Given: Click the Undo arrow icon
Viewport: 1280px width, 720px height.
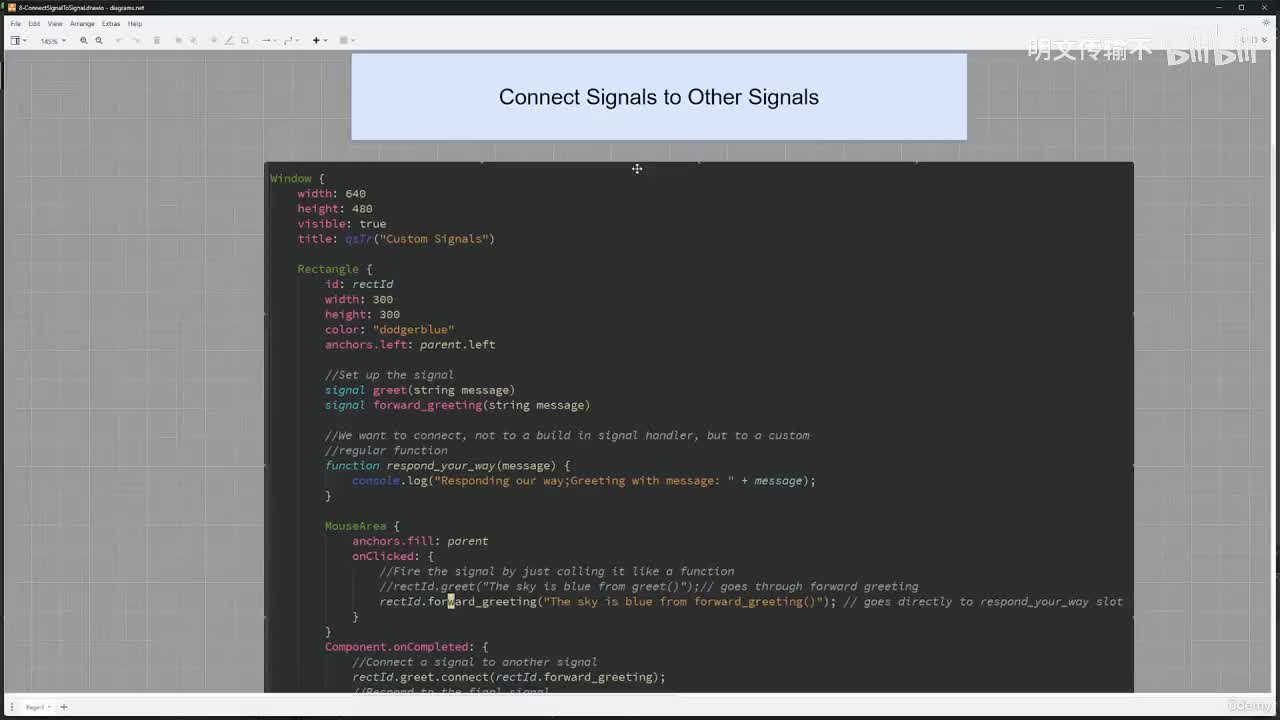Looking at the screenshot, I should [120, 41].
